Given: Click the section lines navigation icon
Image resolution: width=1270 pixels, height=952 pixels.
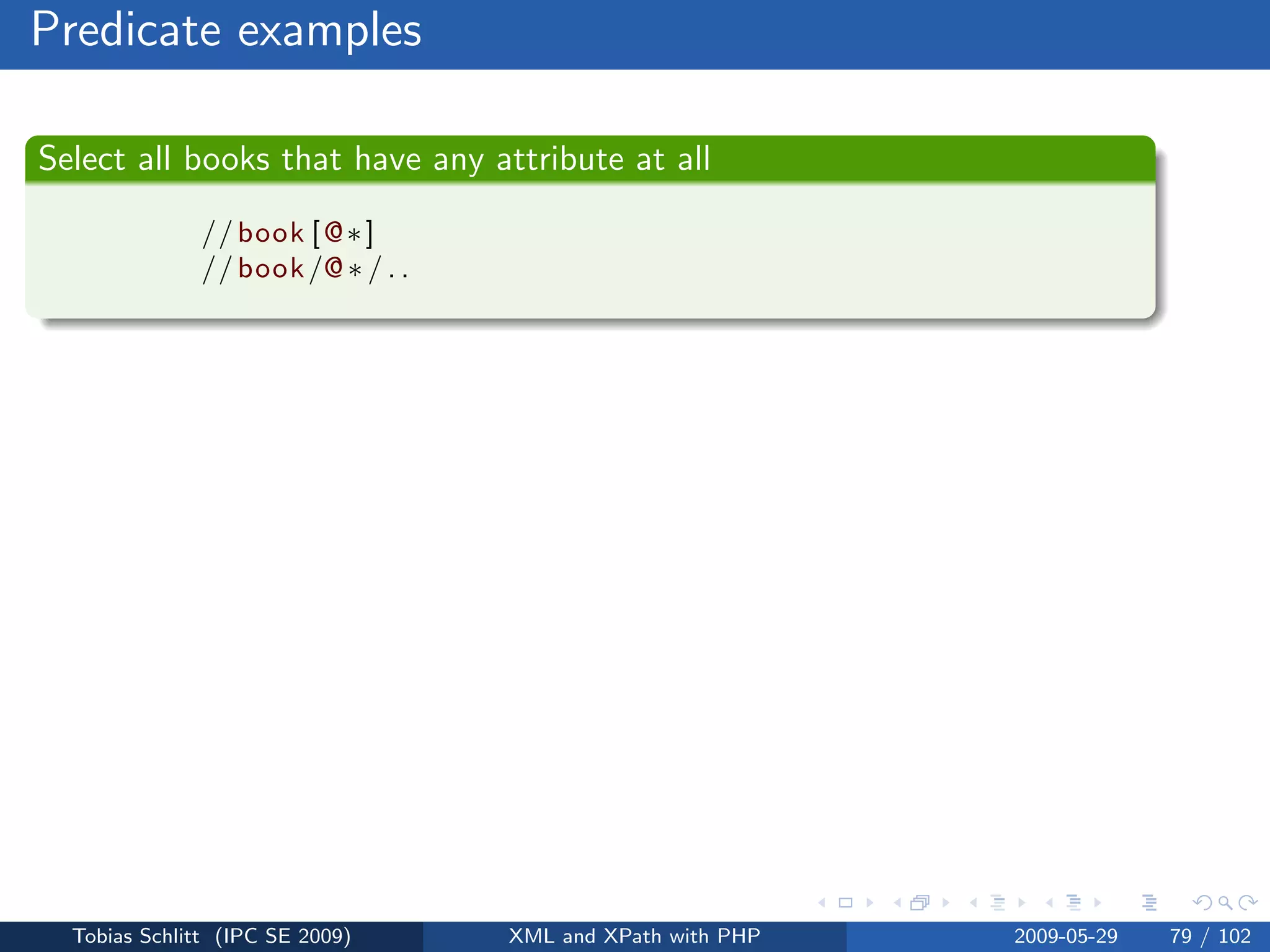Looking at the screenshot, I should pos(1073,903).
